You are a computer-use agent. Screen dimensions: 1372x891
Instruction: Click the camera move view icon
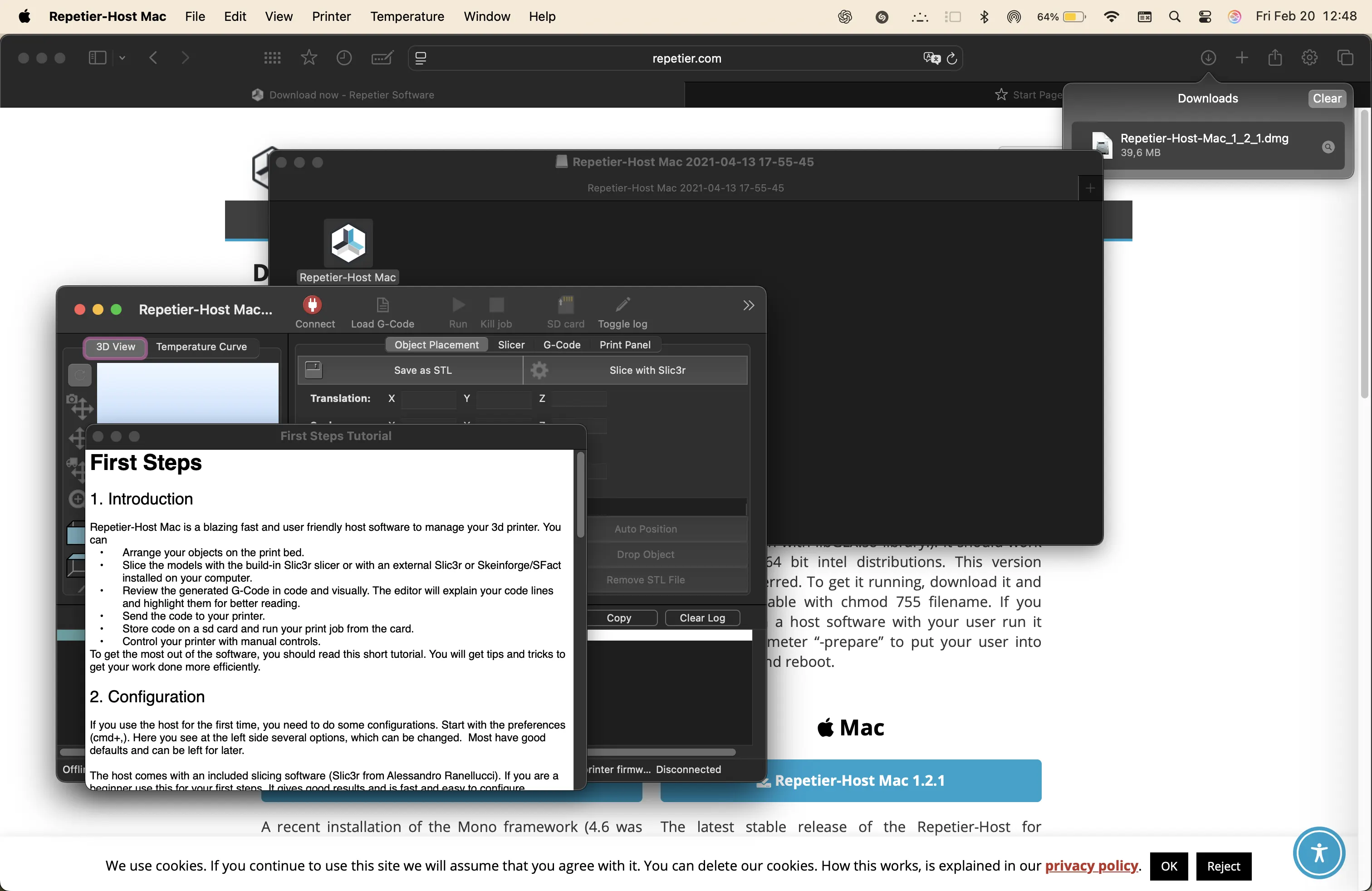tap(79, 406)
